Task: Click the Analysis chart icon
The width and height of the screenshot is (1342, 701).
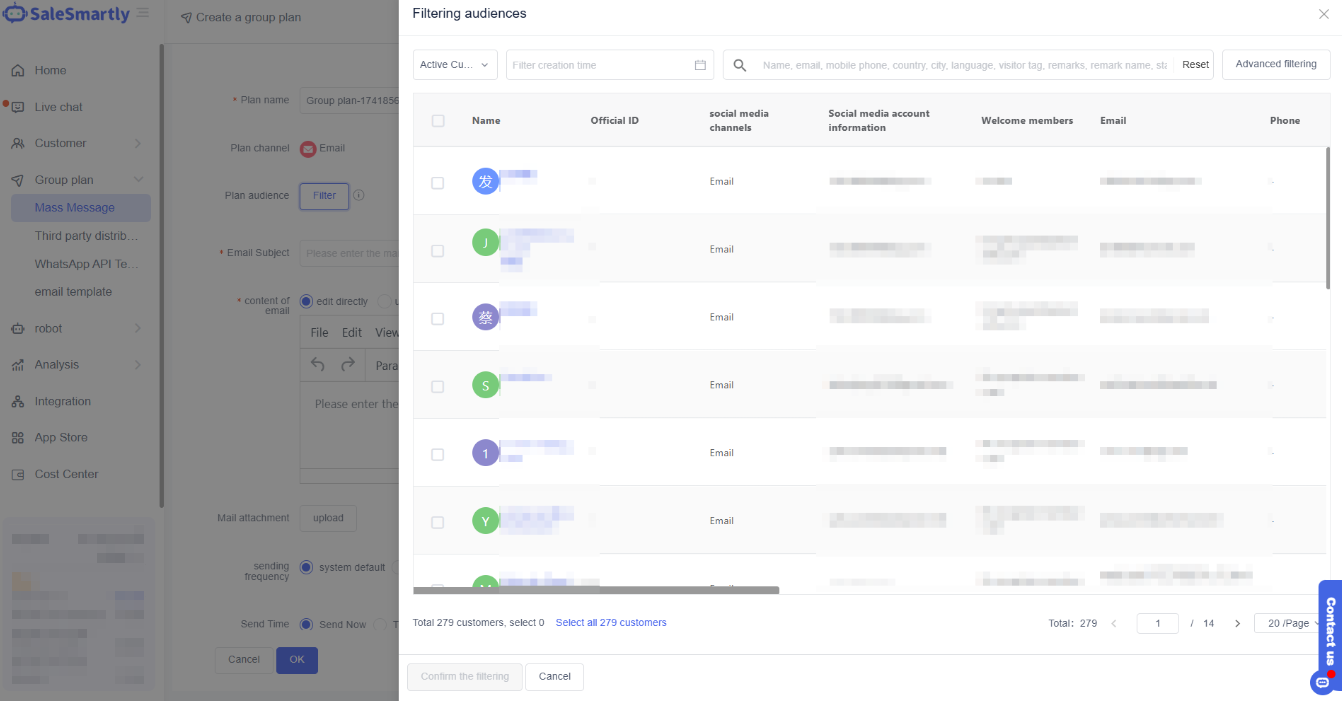Action: click(18, 365)
